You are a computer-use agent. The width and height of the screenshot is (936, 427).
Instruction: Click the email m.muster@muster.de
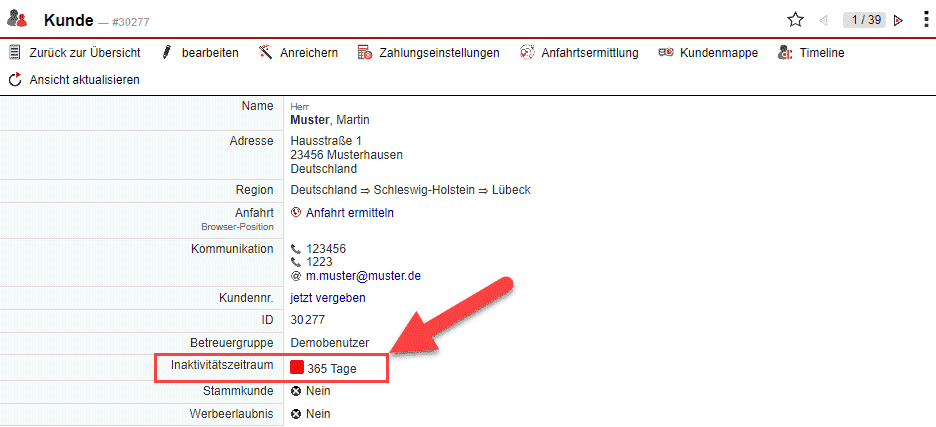(364, 275)
